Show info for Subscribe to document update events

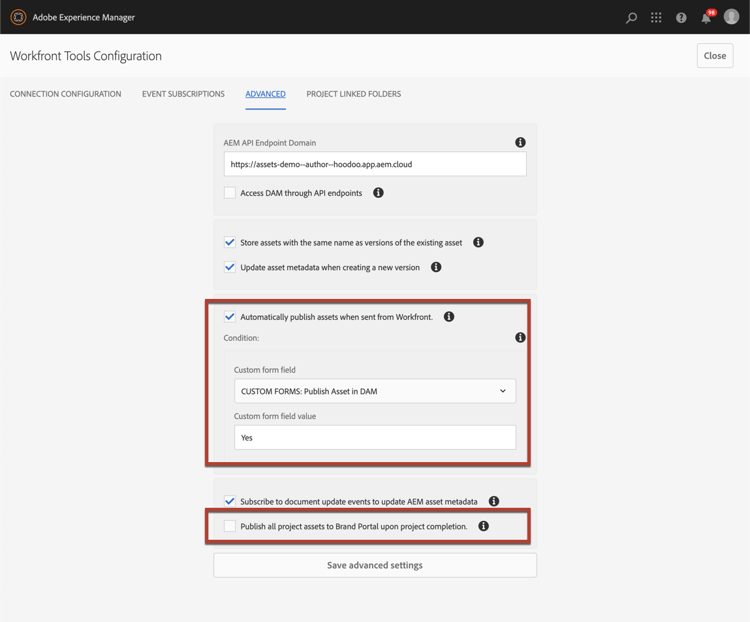pyautogui.click(x=494, y=501)
